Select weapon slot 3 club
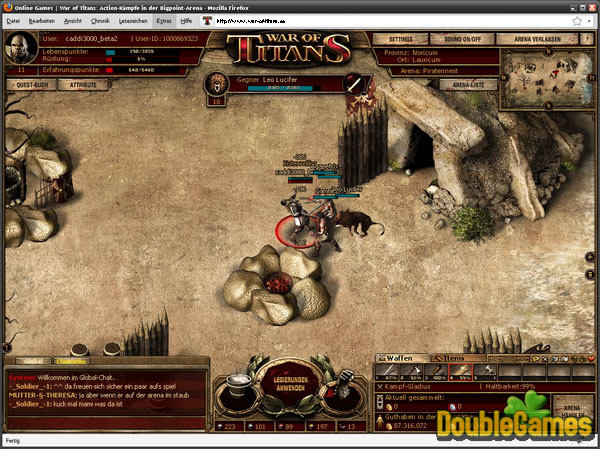This screenshot has height=449, width=600. (436, 373)
